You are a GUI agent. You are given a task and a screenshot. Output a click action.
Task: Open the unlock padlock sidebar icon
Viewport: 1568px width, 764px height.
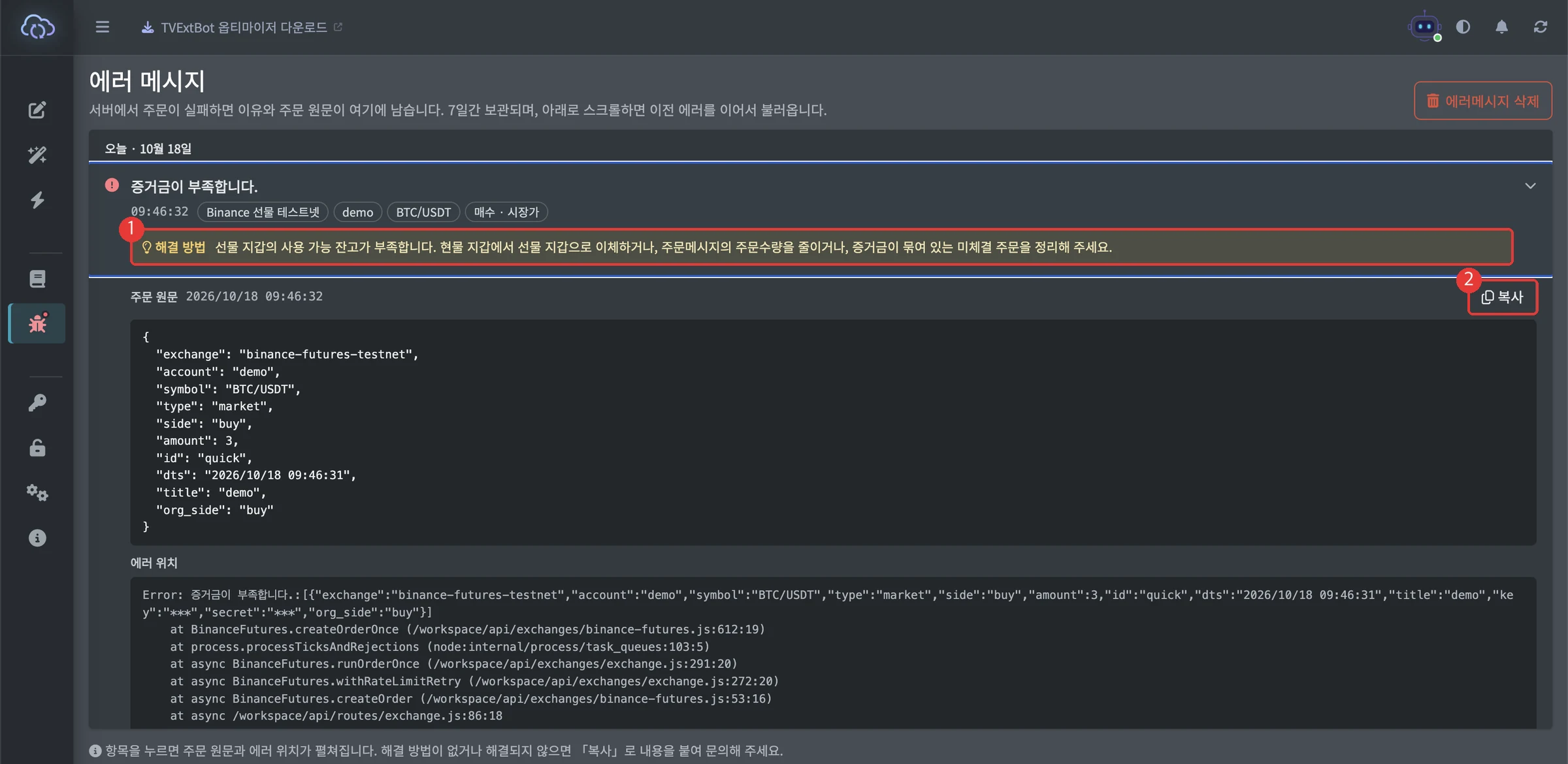[37, 448]
